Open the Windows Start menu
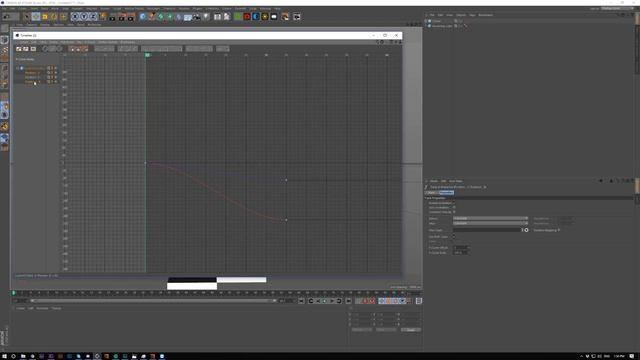640x360 pixels. [x=4, y=356]
